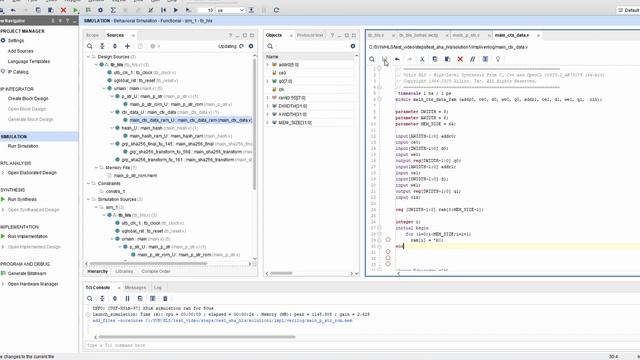Click the editor paste icon
This screenshot has height=360, width=640.
point(447,59)
